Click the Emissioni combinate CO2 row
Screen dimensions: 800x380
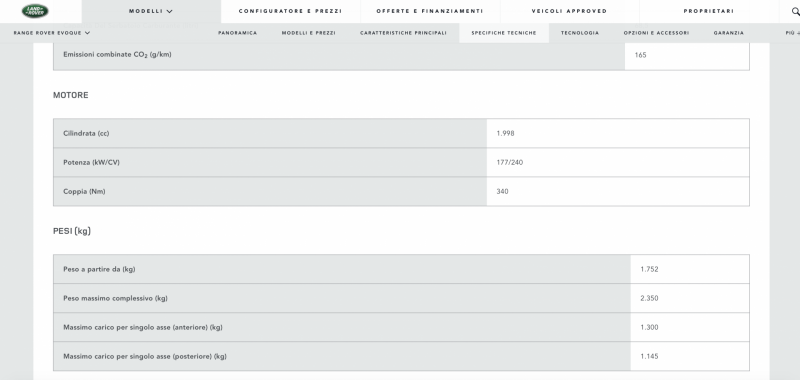click(401, 55)
